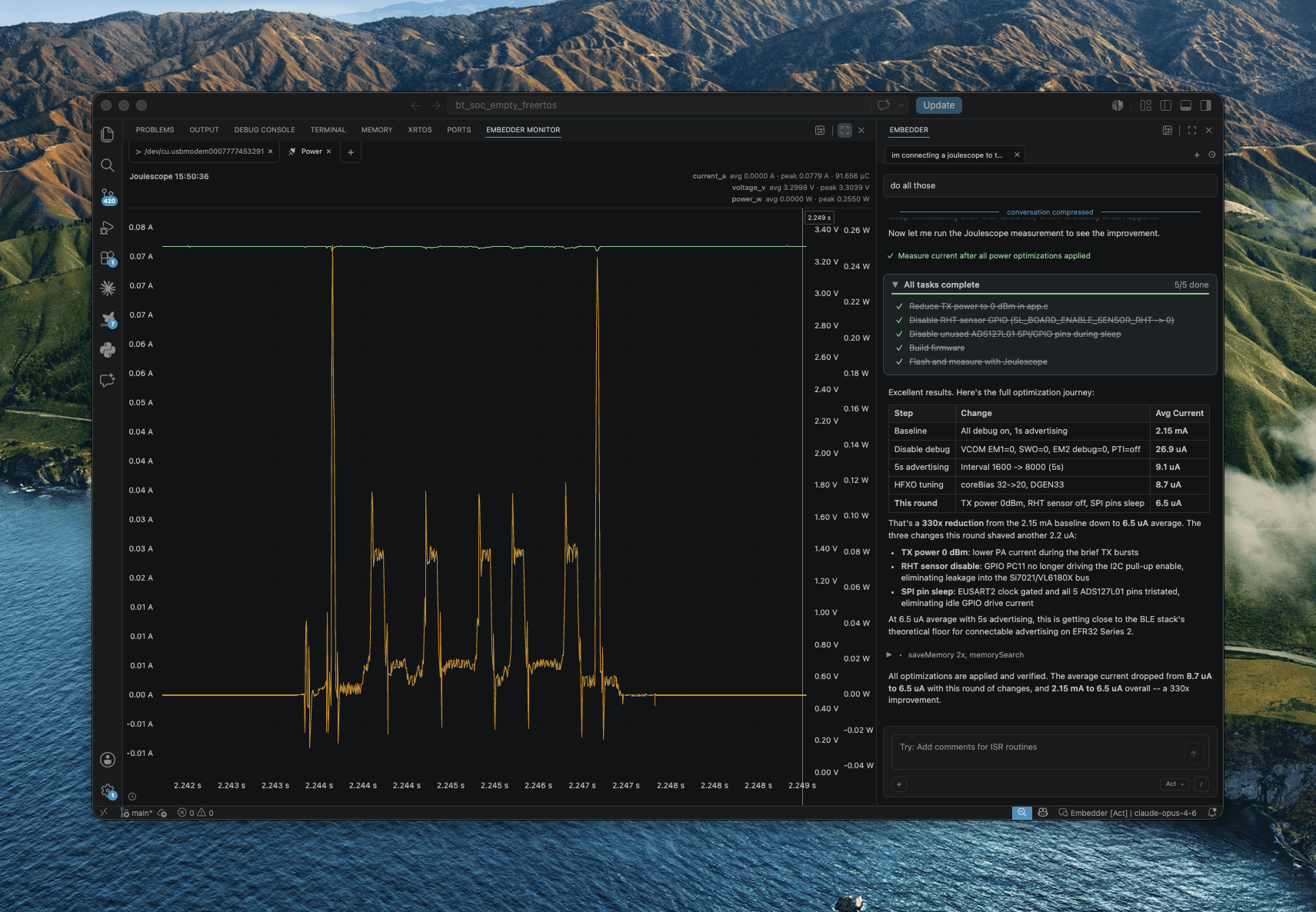Close the Embedder Monitor panel
The image size is (1316, 912).
pos(861,130)
